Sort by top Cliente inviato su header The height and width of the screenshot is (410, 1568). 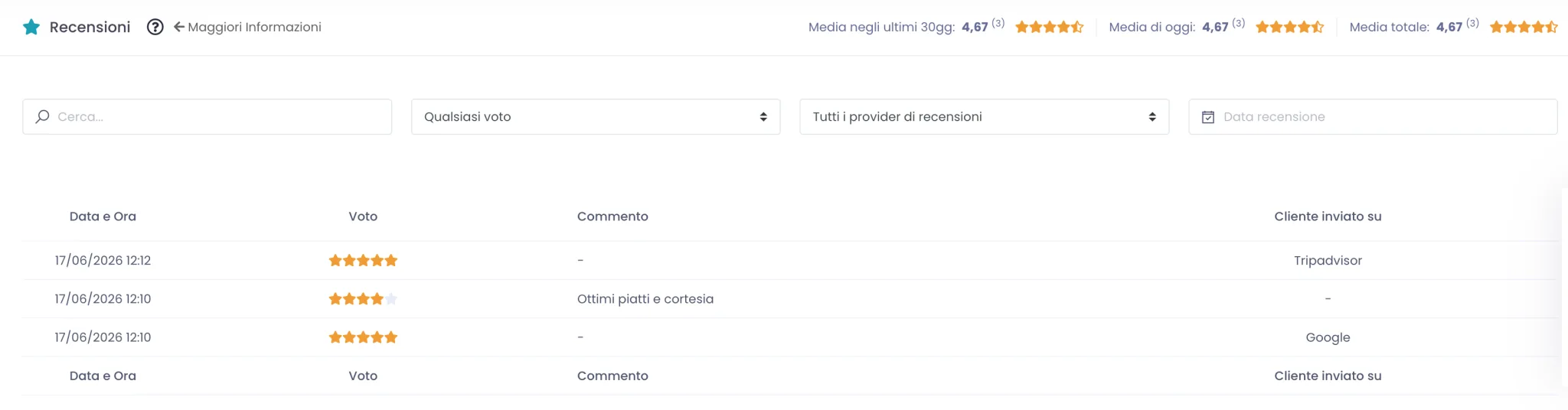click(x=1328, y=216)
